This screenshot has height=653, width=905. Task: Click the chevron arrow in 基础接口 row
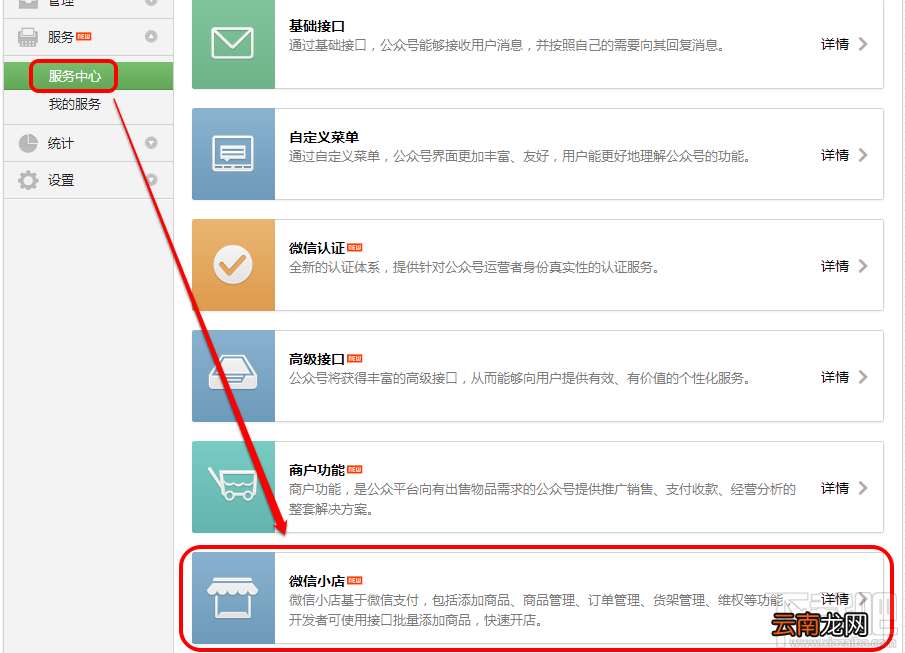863,44
